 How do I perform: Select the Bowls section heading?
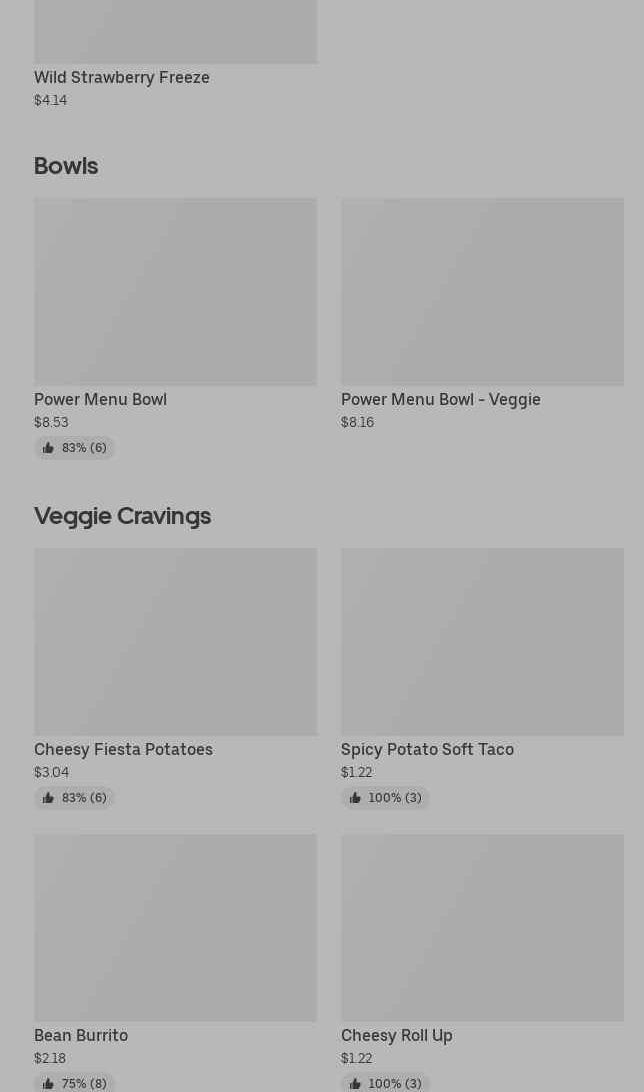pos(66,165)
